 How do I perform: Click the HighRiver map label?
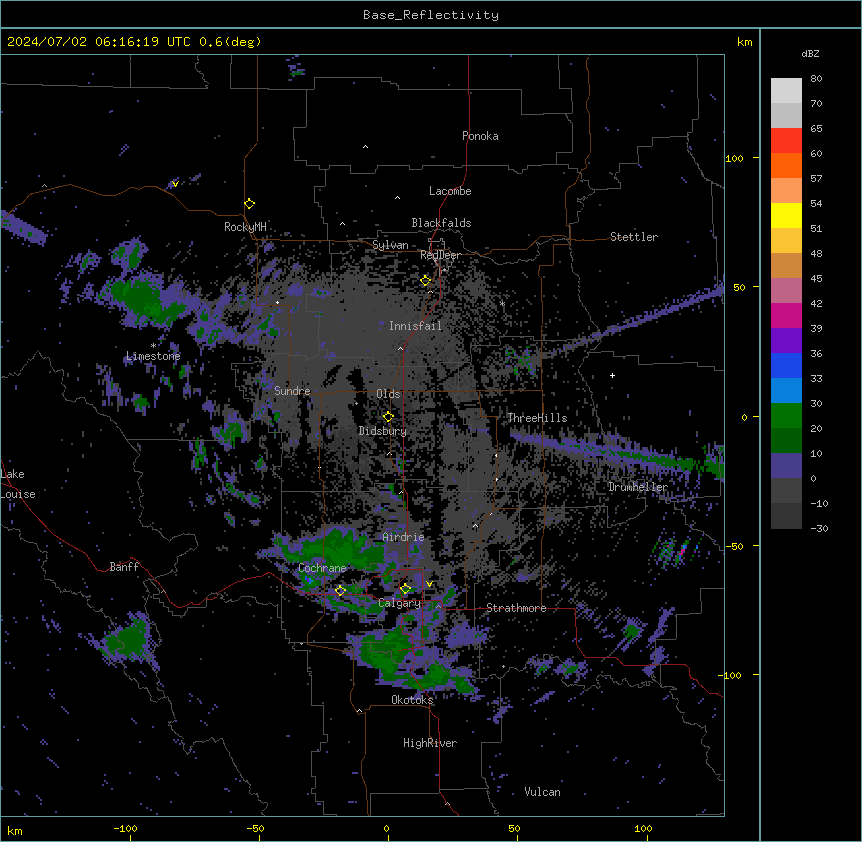coord(430,743)
